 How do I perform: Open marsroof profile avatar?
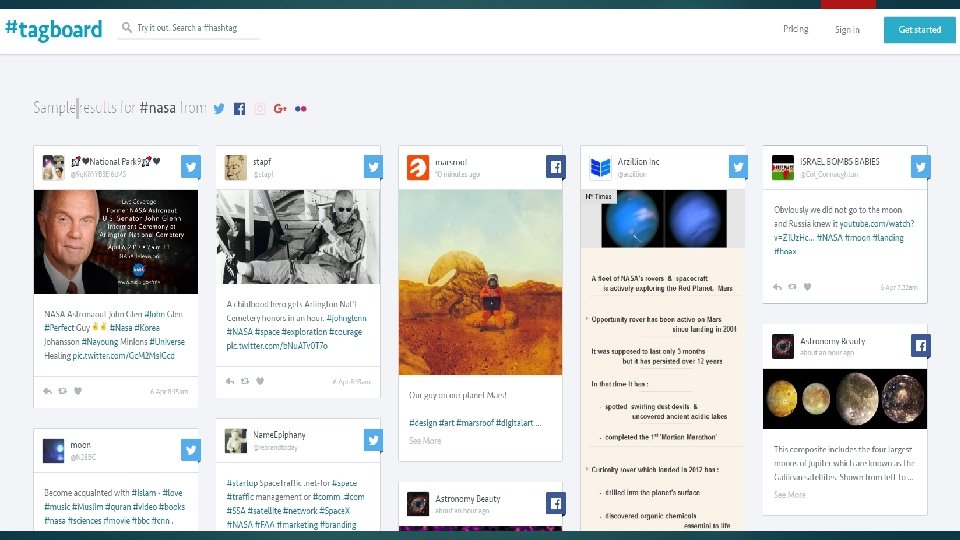[418, 167]
